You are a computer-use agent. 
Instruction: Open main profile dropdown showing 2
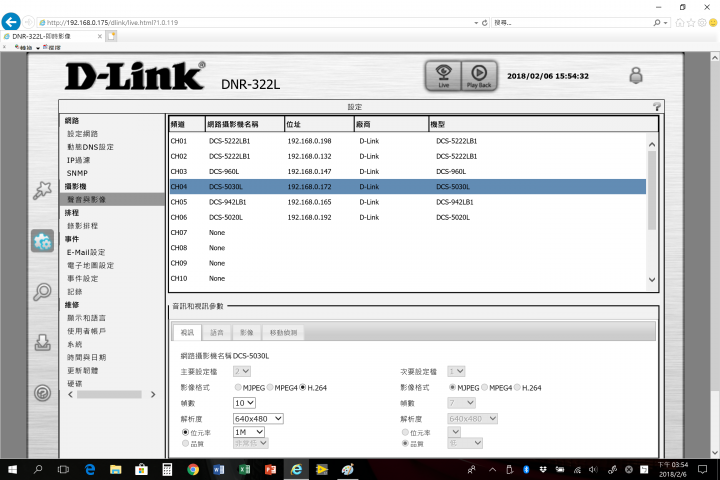[242, 371]
